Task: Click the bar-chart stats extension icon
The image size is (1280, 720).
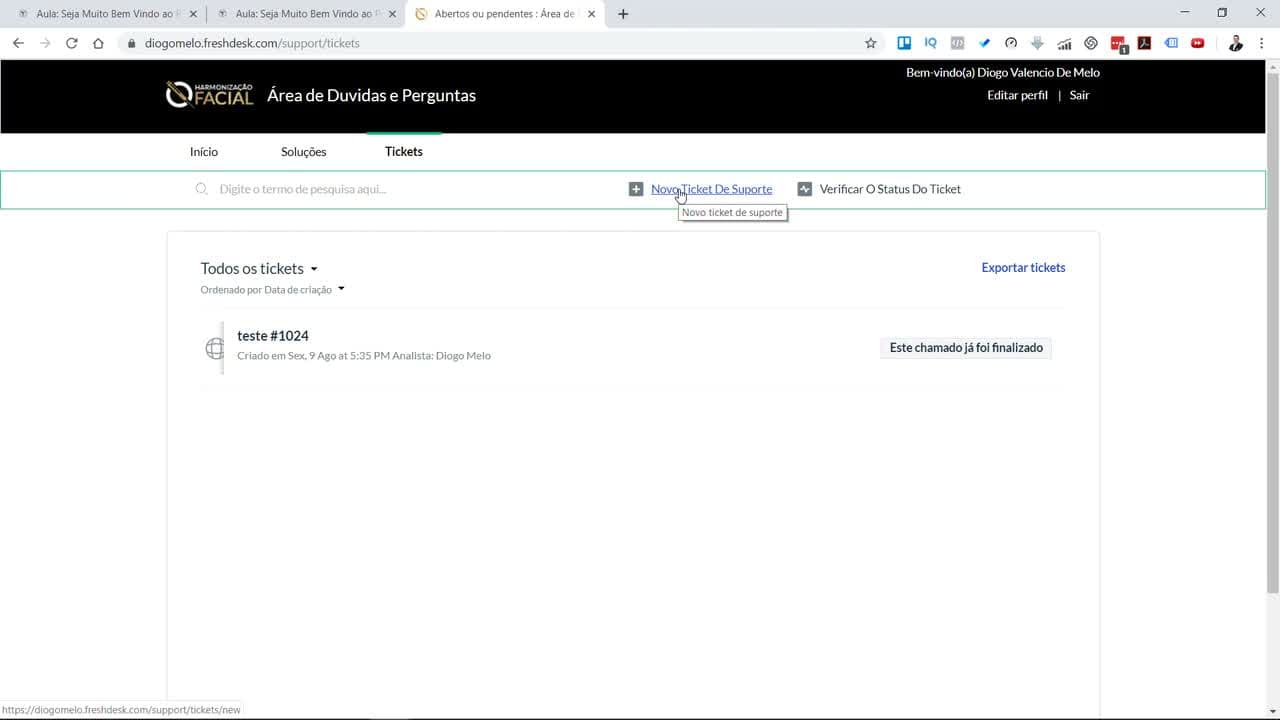Action: [1064, 43]
